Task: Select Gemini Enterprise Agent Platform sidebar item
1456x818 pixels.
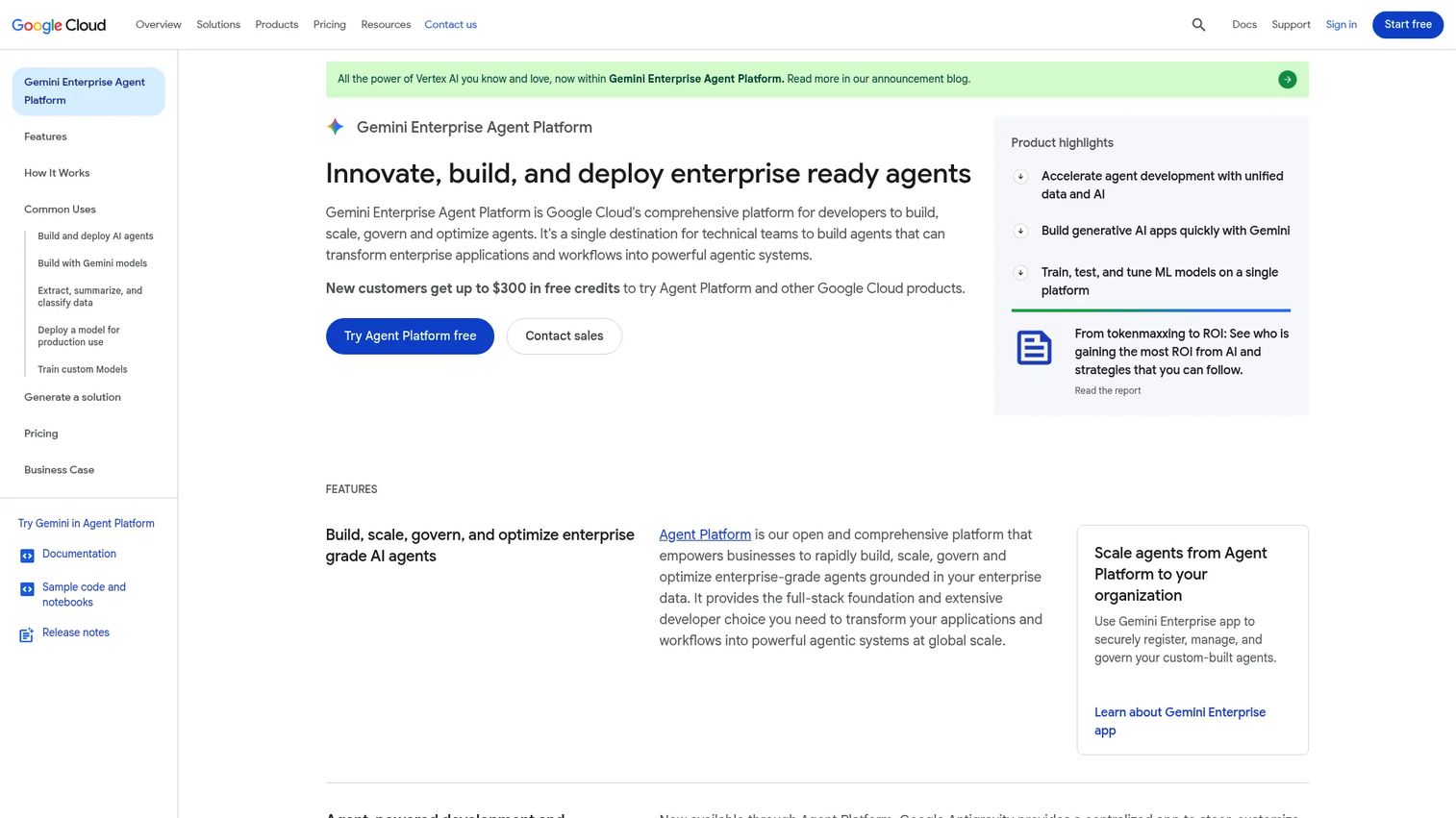Action: pos(88,91)
